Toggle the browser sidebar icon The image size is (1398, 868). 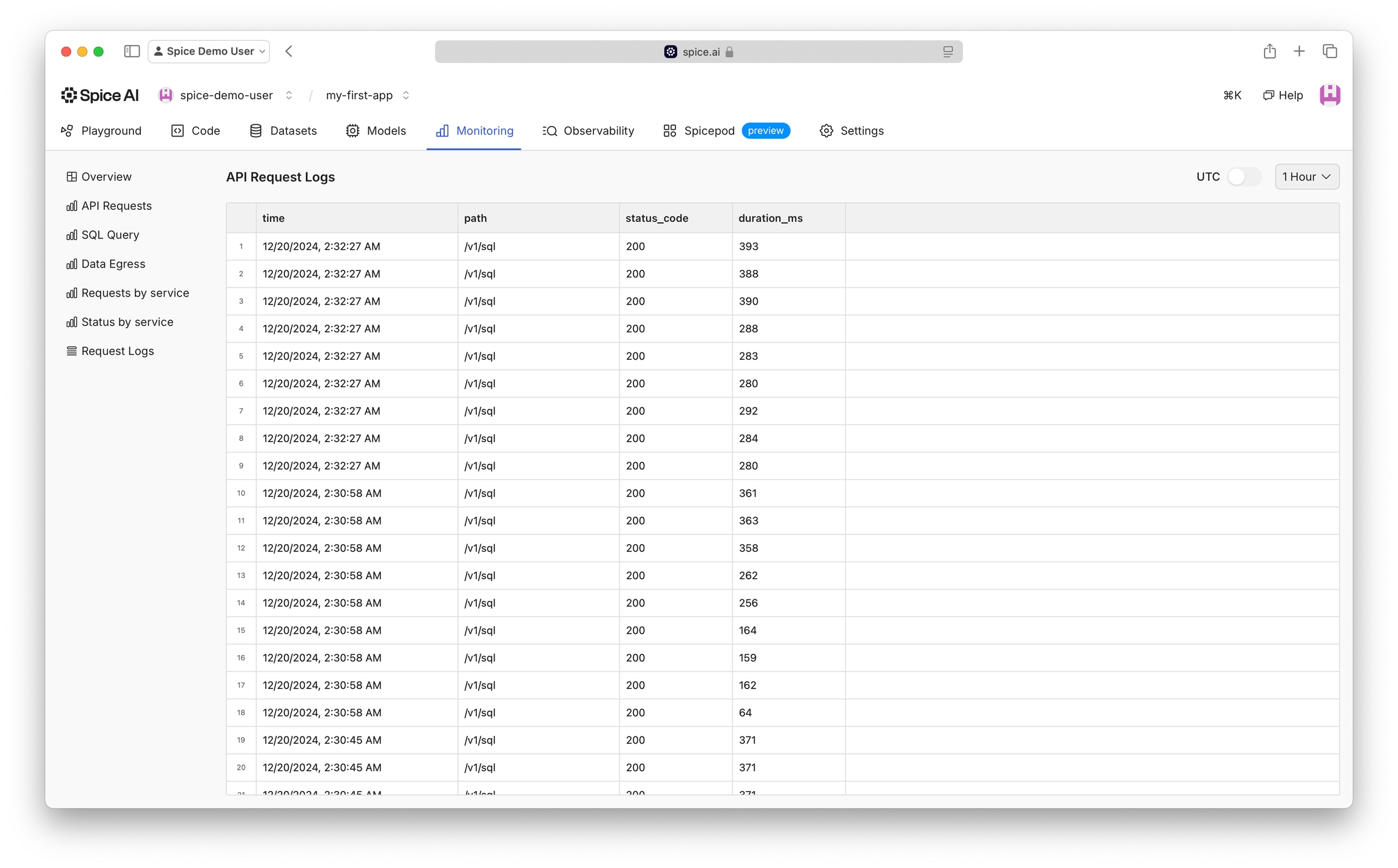[132, 52]
